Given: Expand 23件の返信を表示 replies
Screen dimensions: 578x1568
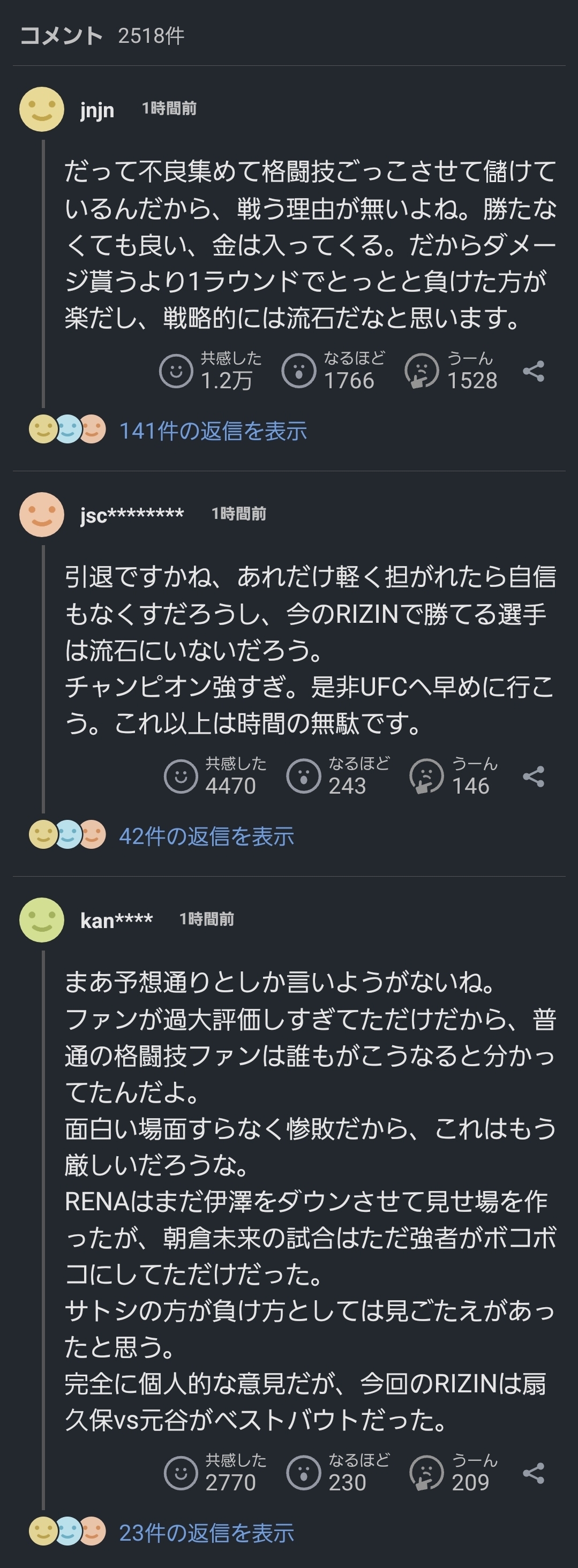Looking at the screenshot, I should pos(206,1533).
